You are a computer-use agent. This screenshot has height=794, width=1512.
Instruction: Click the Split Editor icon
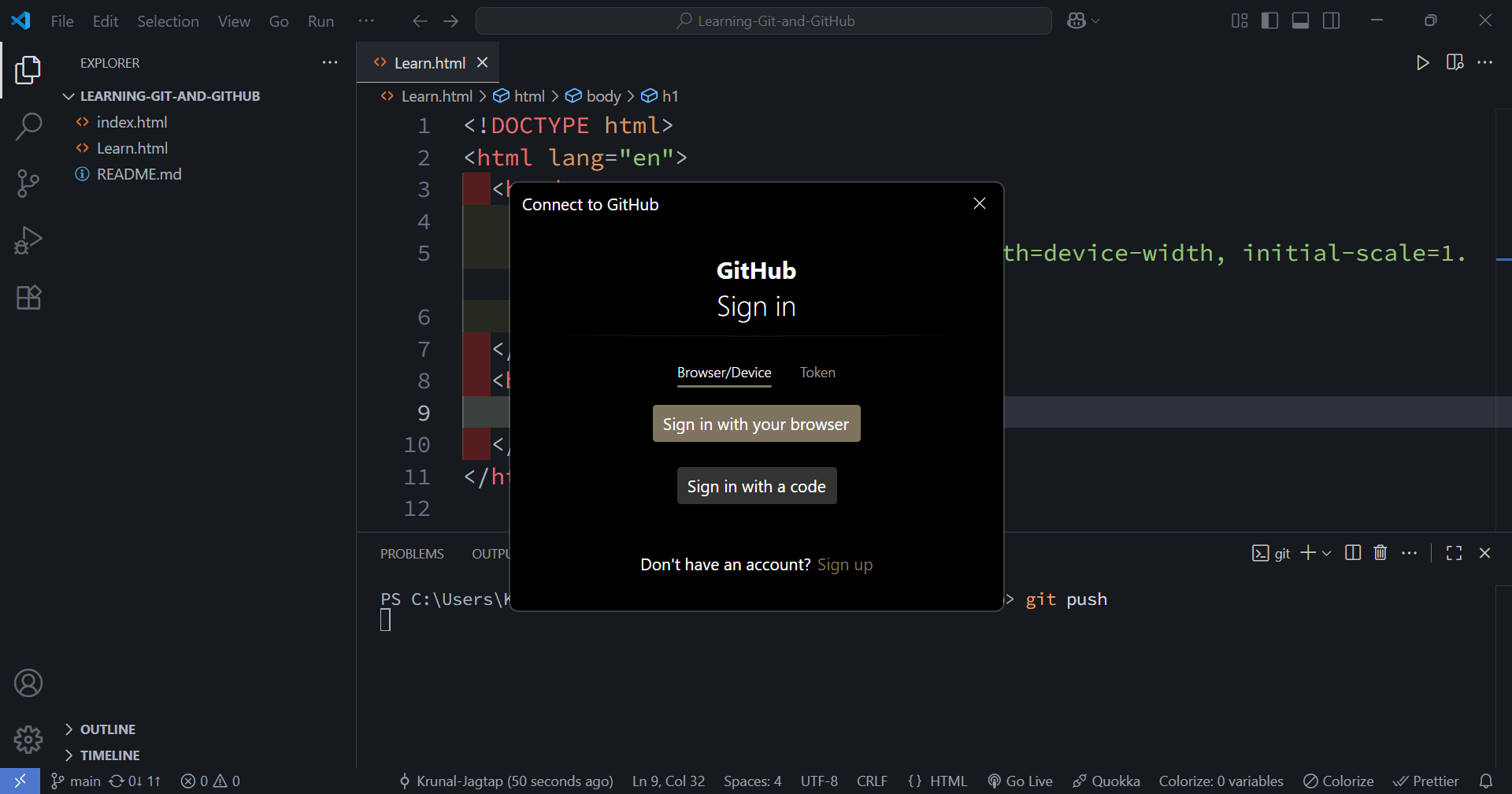(x=1455, y=63)
